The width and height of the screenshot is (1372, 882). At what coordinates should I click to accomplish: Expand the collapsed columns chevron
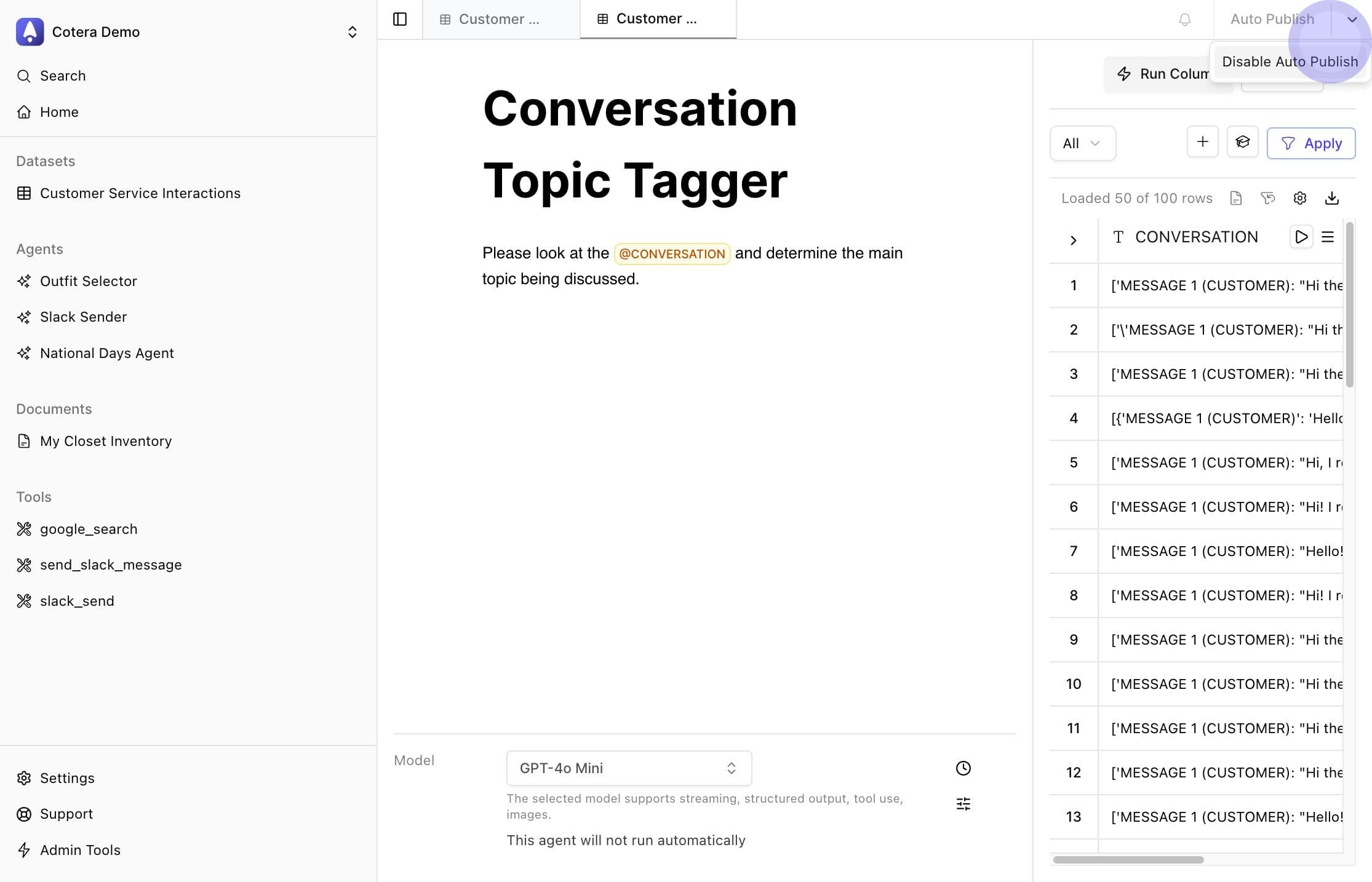pyautogui.click(x=1073, y=240)
